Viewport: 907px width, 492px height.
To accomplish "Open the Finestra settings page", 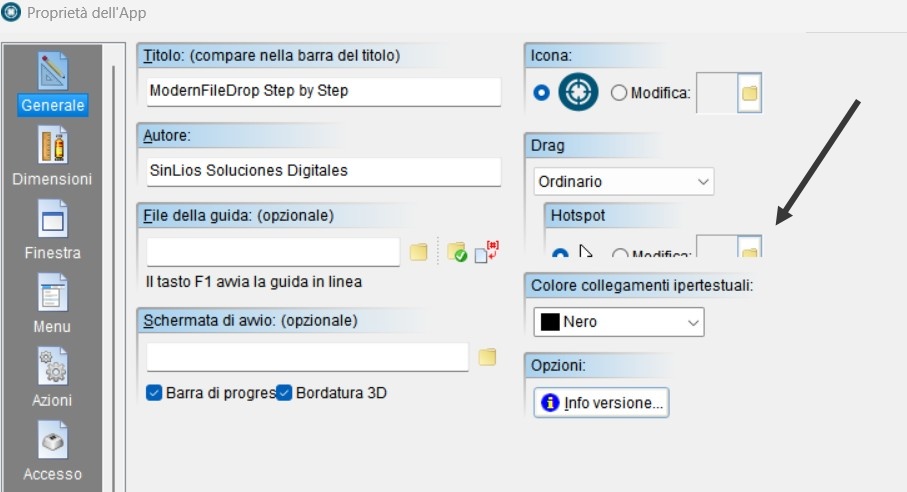I will click(x=52, y=230).
